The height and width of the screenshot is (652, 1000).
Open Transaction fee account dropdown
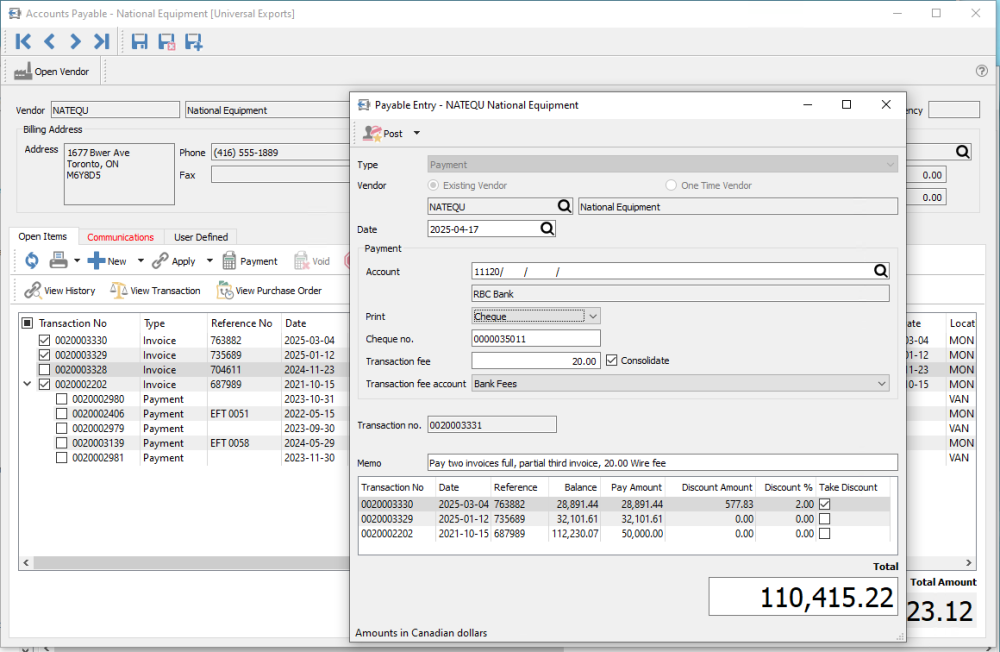point(881,383)
